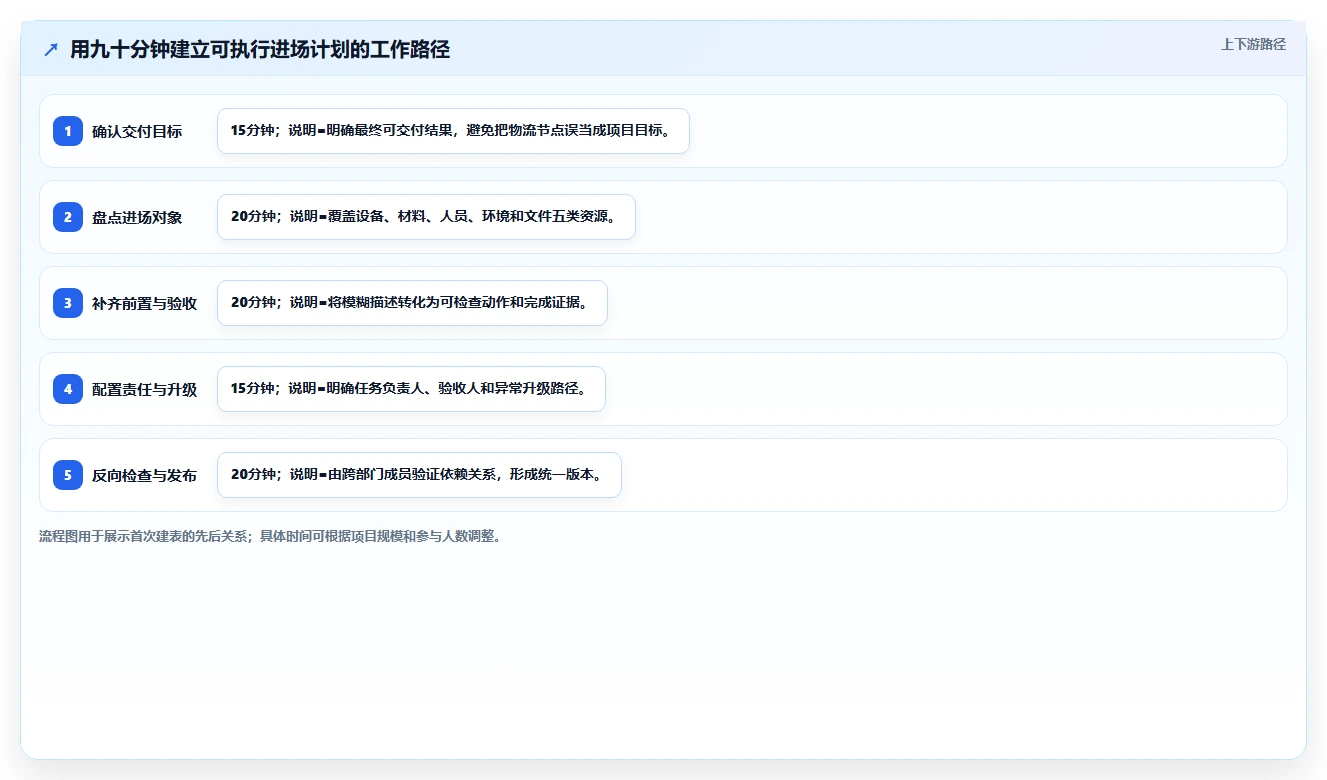Screen dimensions: 1327x780
Task: Click the footnote starting with 流程图用于展示
Action: pyautogui.click(x=272, y=536)
